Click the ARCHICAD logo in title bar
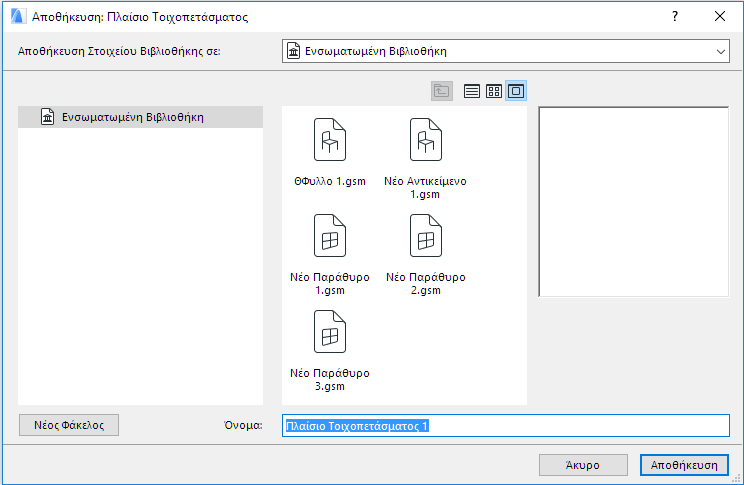Image resolution: width=744 pixels, height=485 pixels. click(x=17, y=17)
